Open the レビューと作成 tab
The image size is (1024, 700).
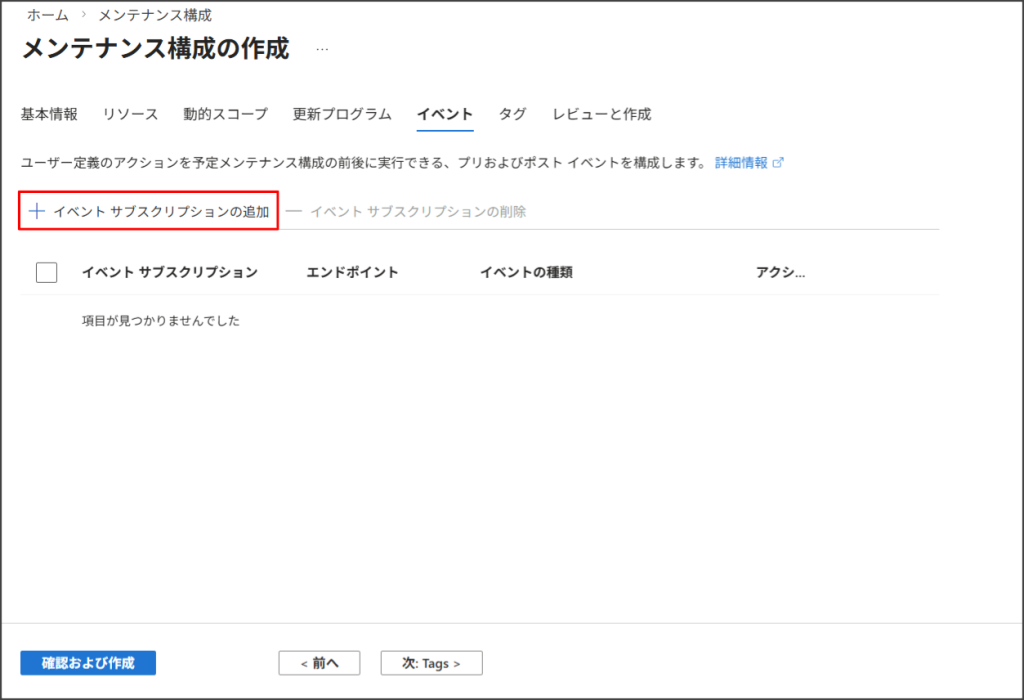602,114
